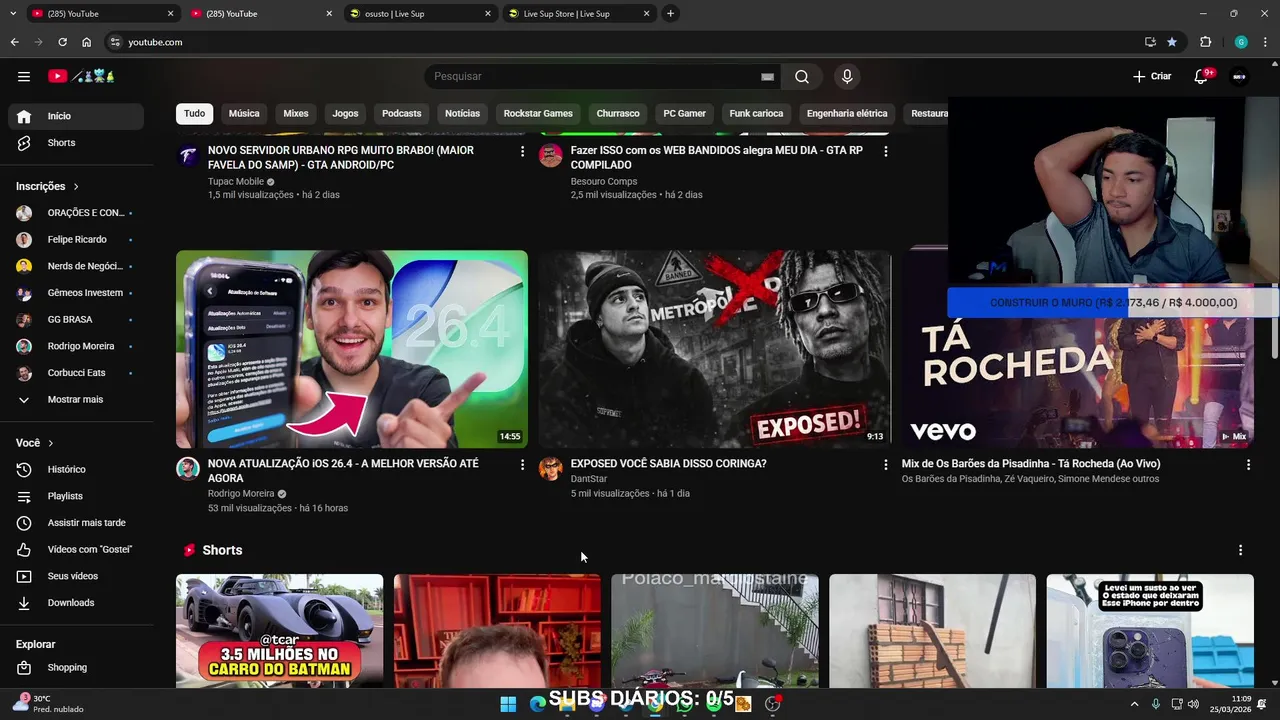
Task: Select the Música filter chip
Action: tap(244, 114)
